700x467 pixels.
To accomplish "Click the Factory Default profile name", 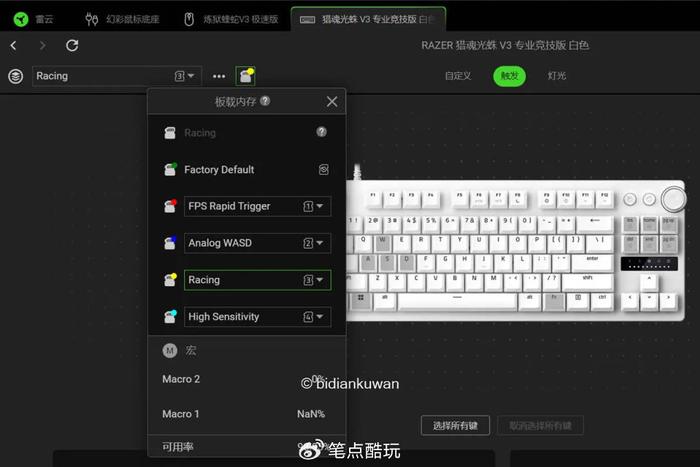I will tap(219, 170).
